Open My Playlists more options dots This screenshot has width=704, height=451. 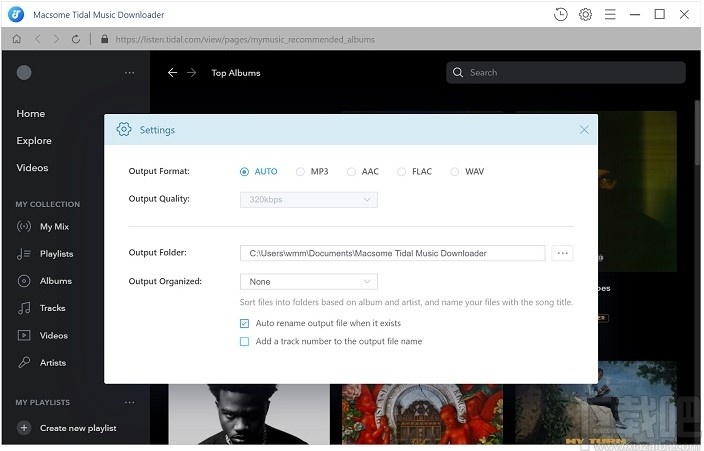coord(130,402)
